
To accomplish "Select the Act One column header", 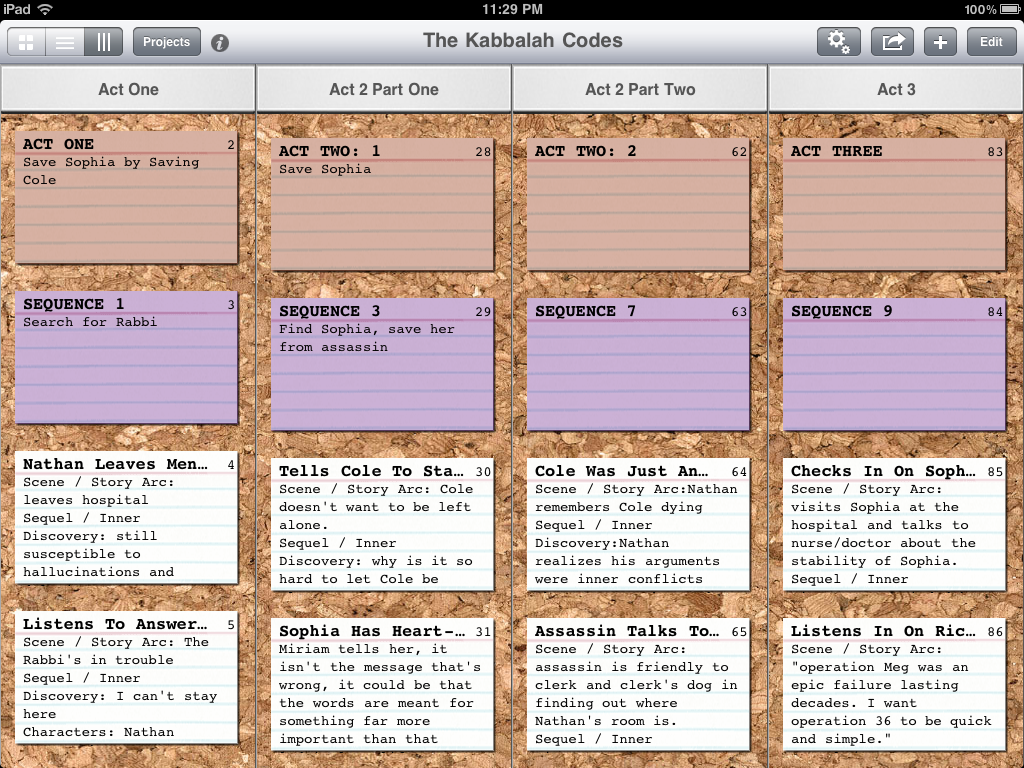I will pos(128,89).
